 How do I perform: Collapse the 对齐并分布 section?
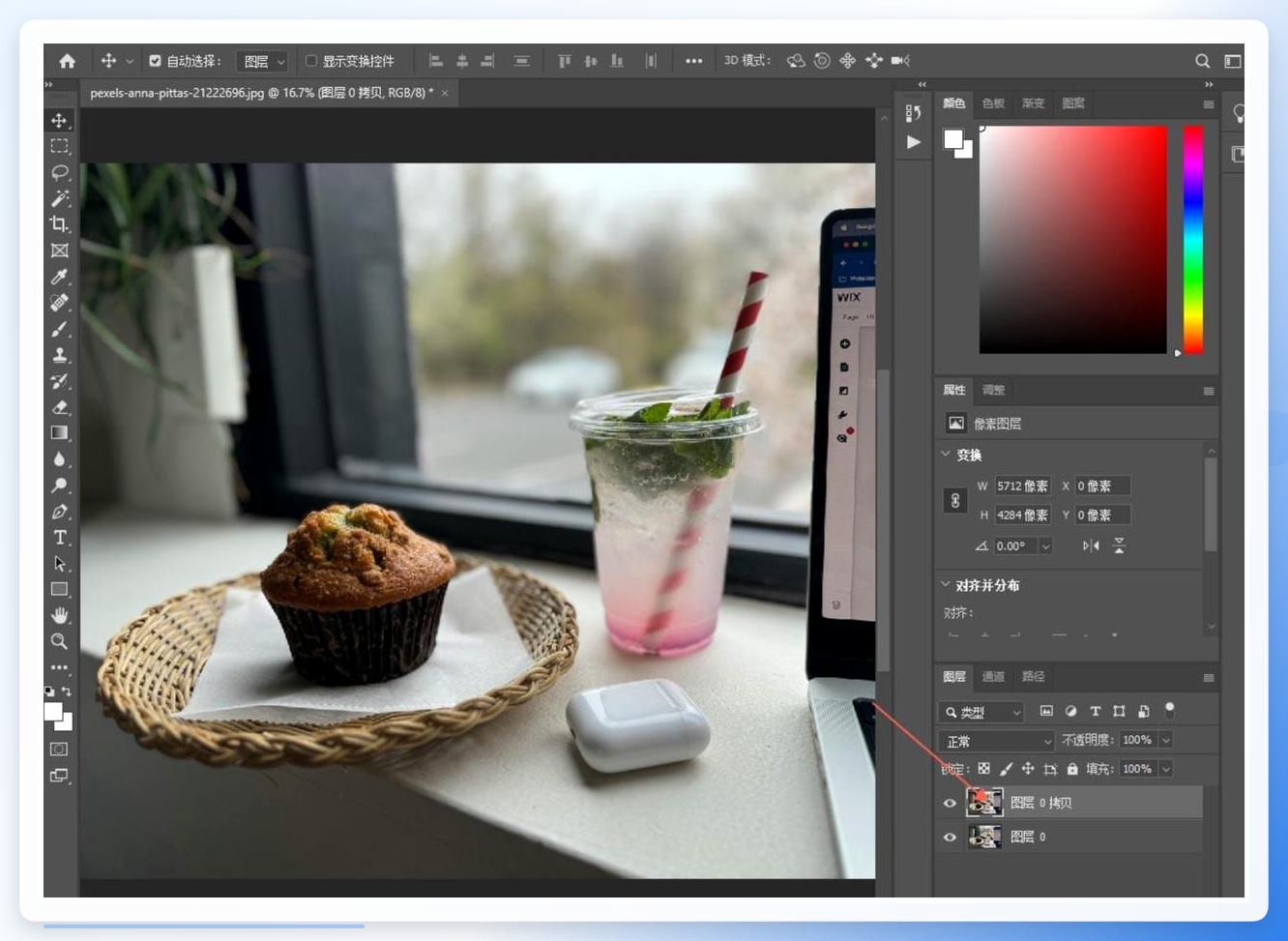coord(946,584)
